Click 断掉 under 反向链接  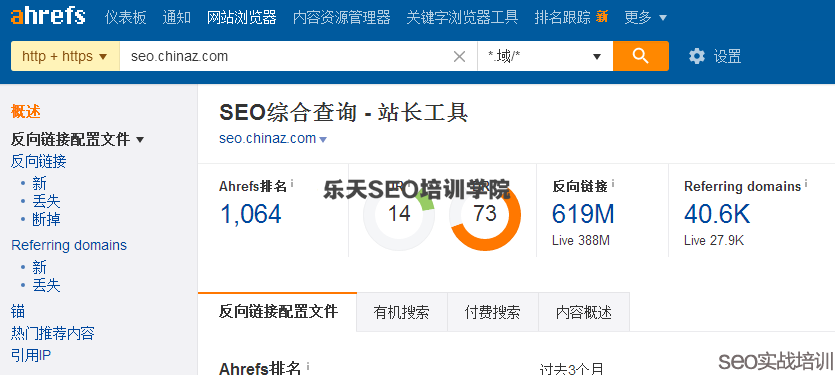(46, 219)
